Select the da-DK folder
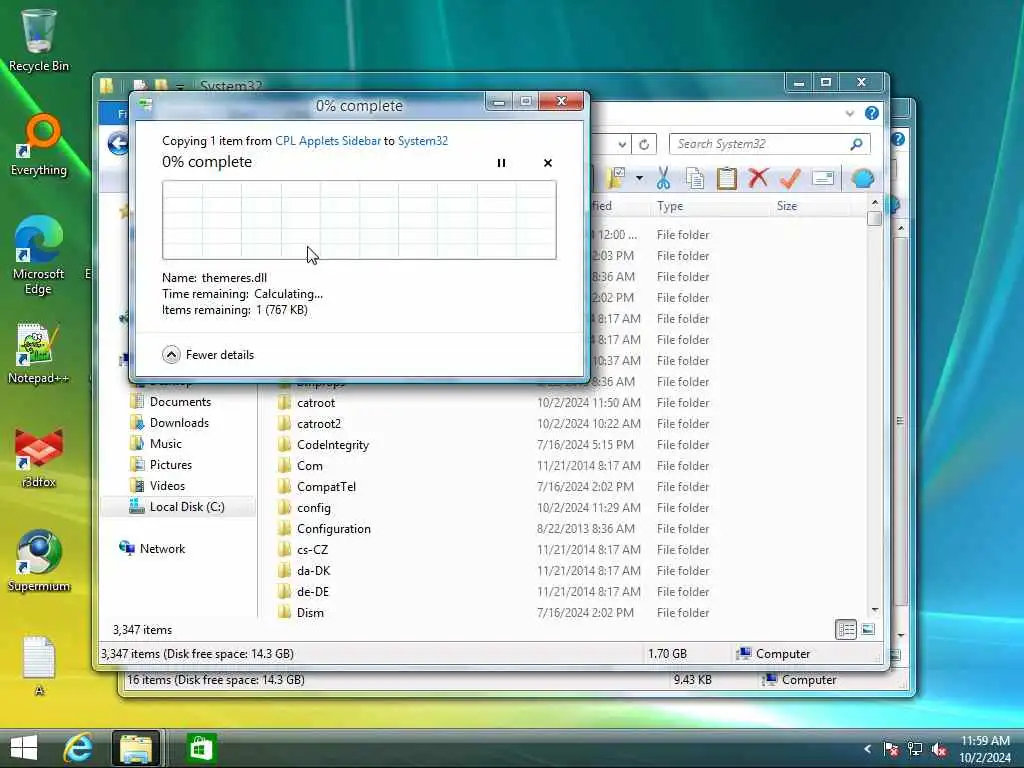The image size is (1024, 768). (x=313, y=570)
